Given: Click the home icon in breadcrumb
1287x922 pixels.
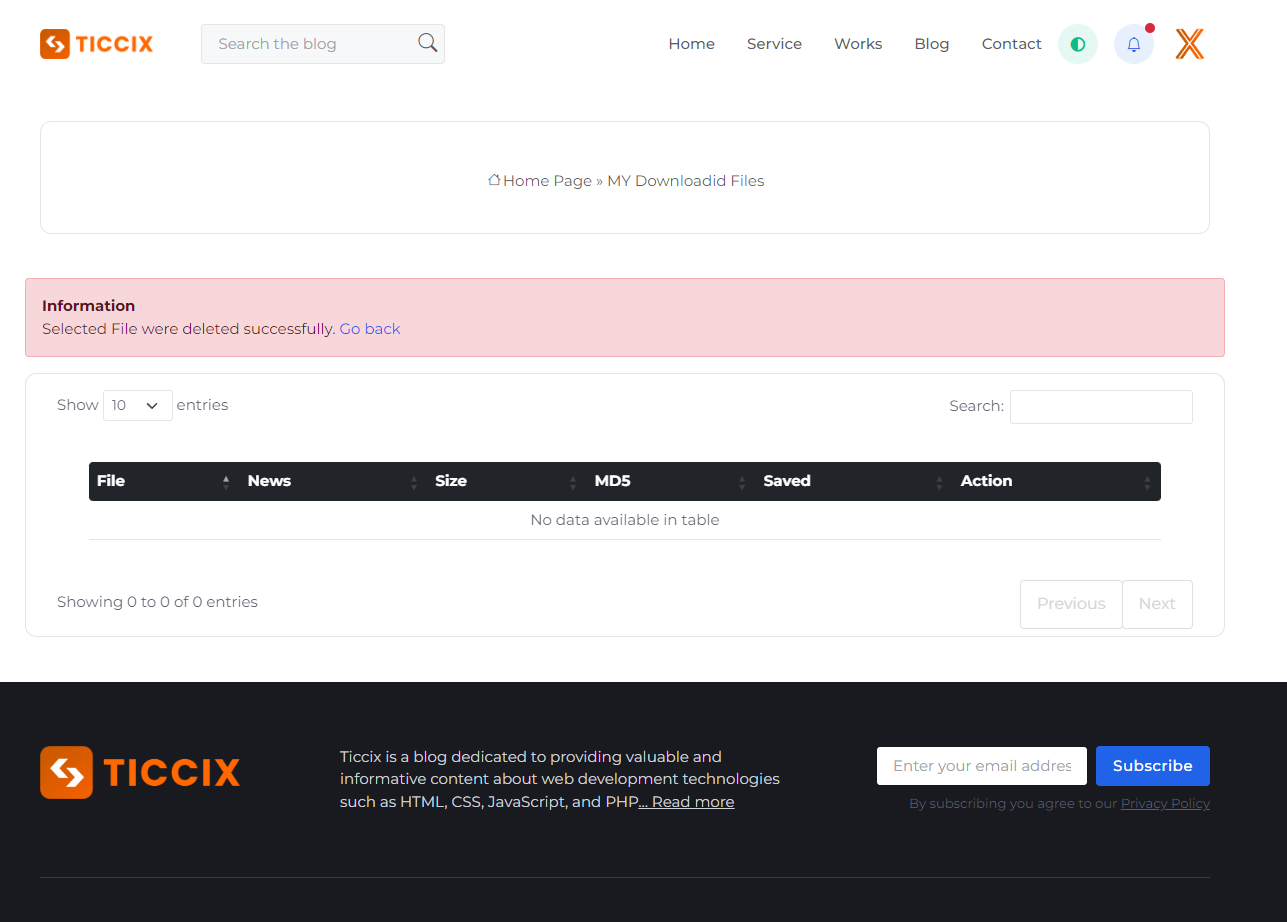Looking at the screenshot, I should coord(494,180).
